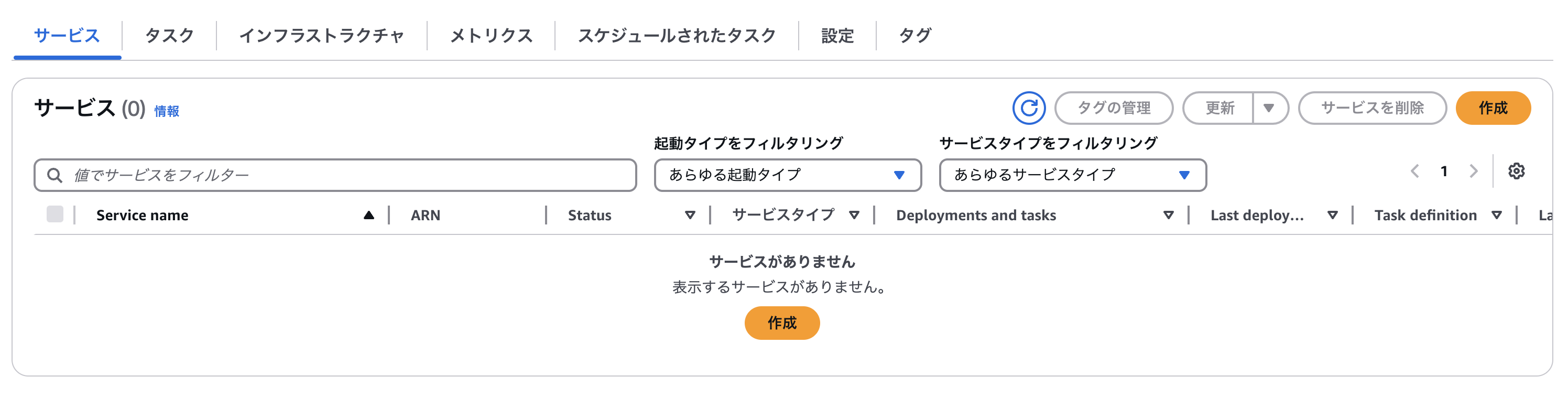The image size is (1568, 408).
Task: Toggle the select-all services checkbox
Action: point(55,214)
